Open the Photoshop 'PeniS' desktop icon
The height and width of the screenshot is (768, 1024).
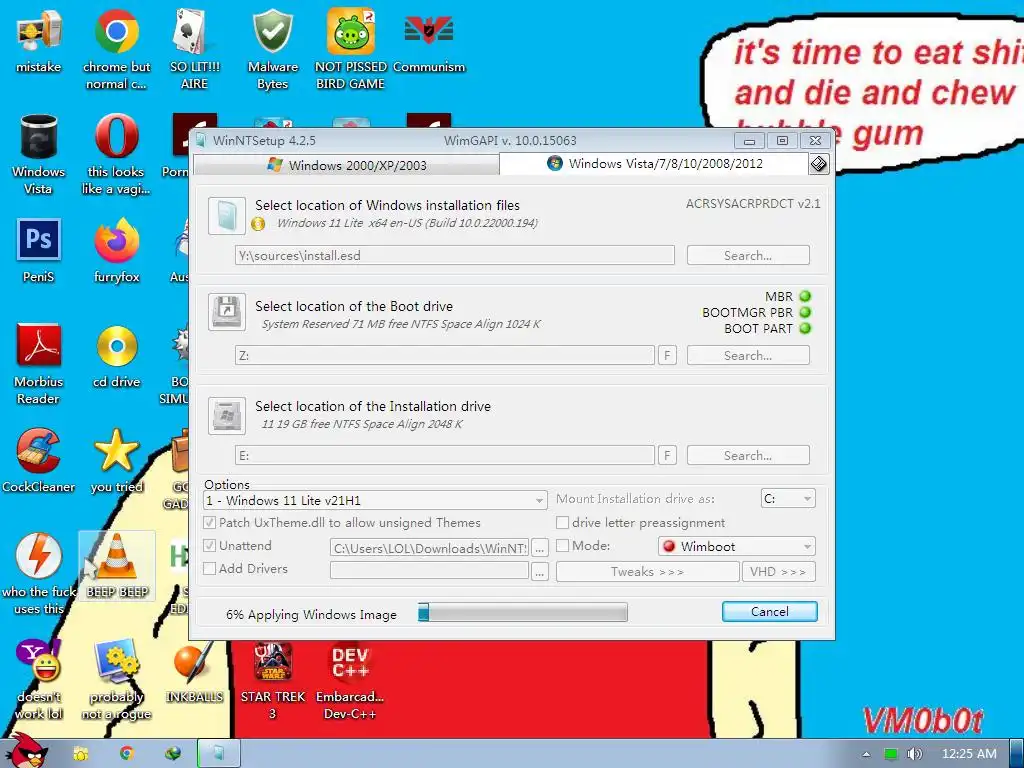point(39,251)
